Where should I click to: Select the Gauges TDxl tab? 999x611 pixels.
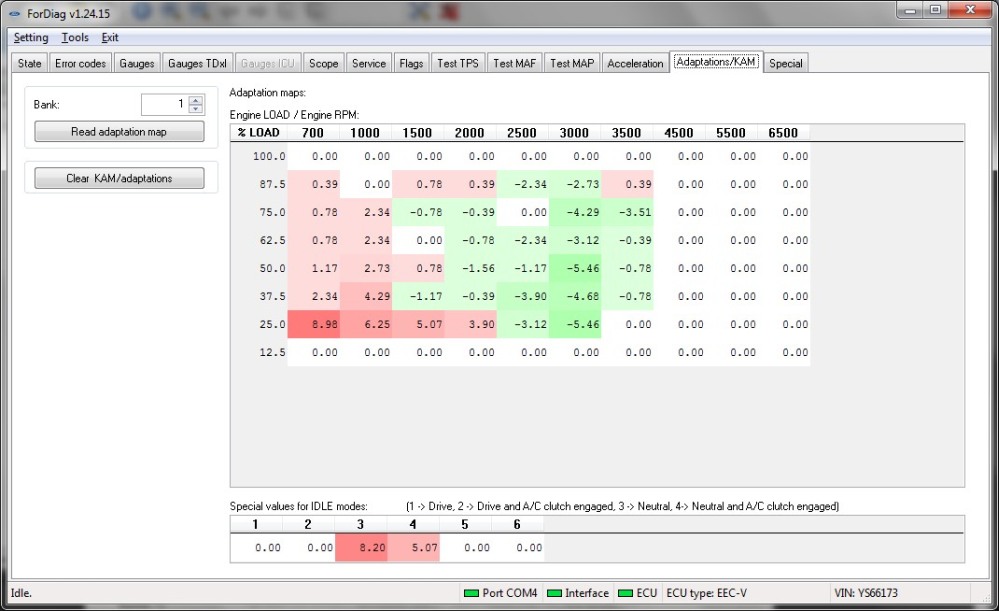pyautogui.click(x=197, y=63)
